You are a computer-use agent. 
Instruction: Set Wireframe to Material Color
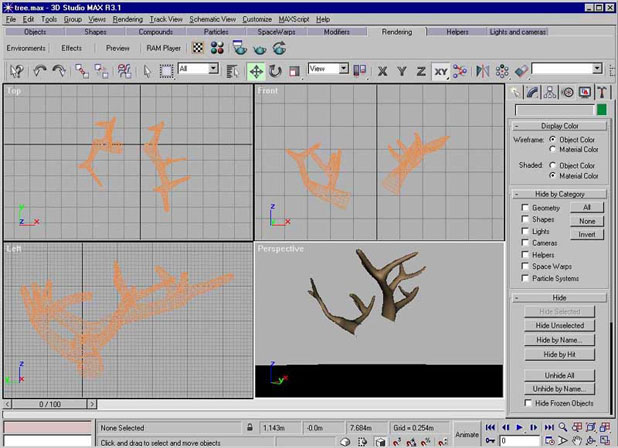pyautogui.click(x=553, y=149)
